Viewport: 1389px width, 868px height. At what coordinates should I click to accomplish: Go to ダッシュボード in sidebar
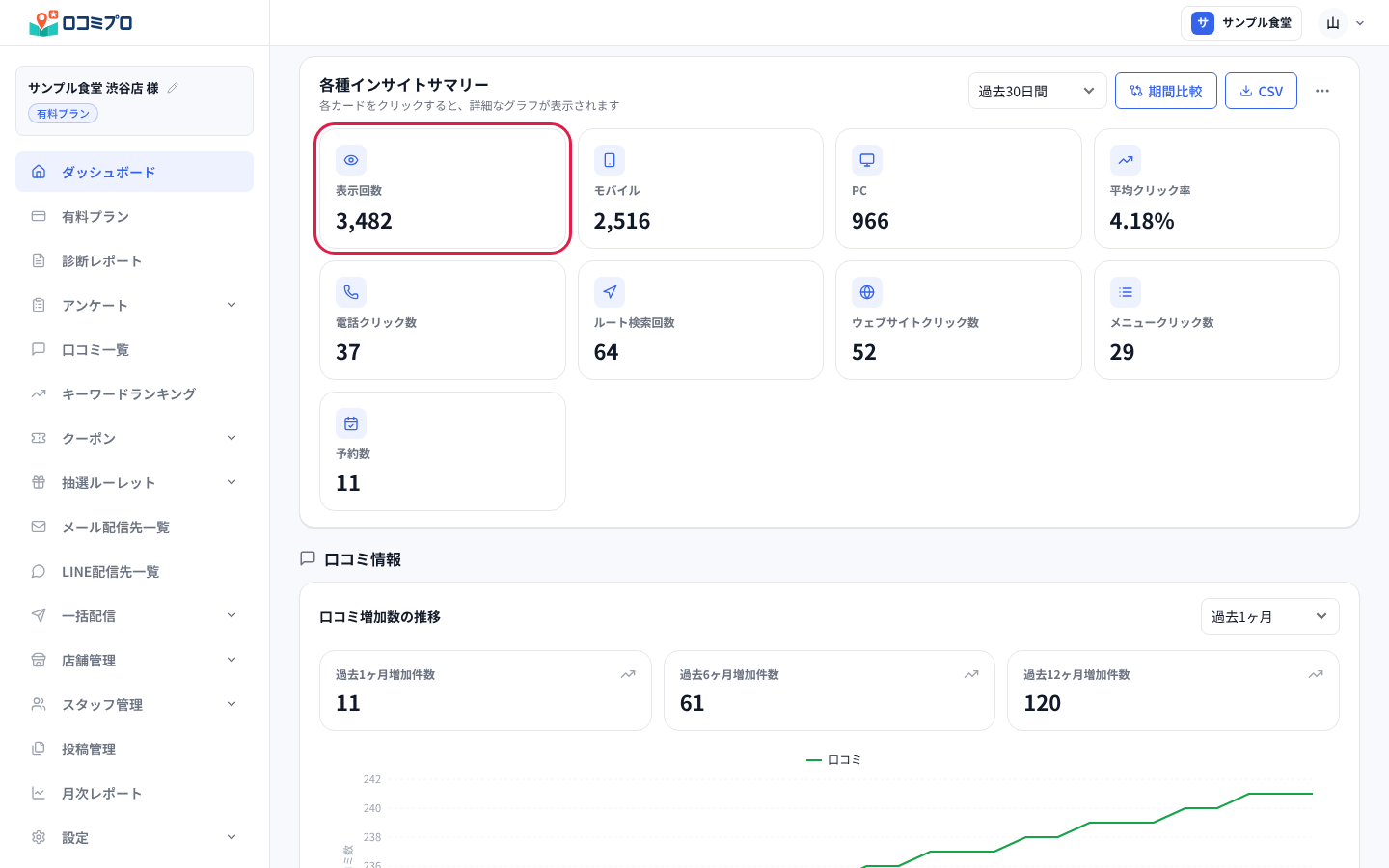pyautogui.click(x=134, y=172)
